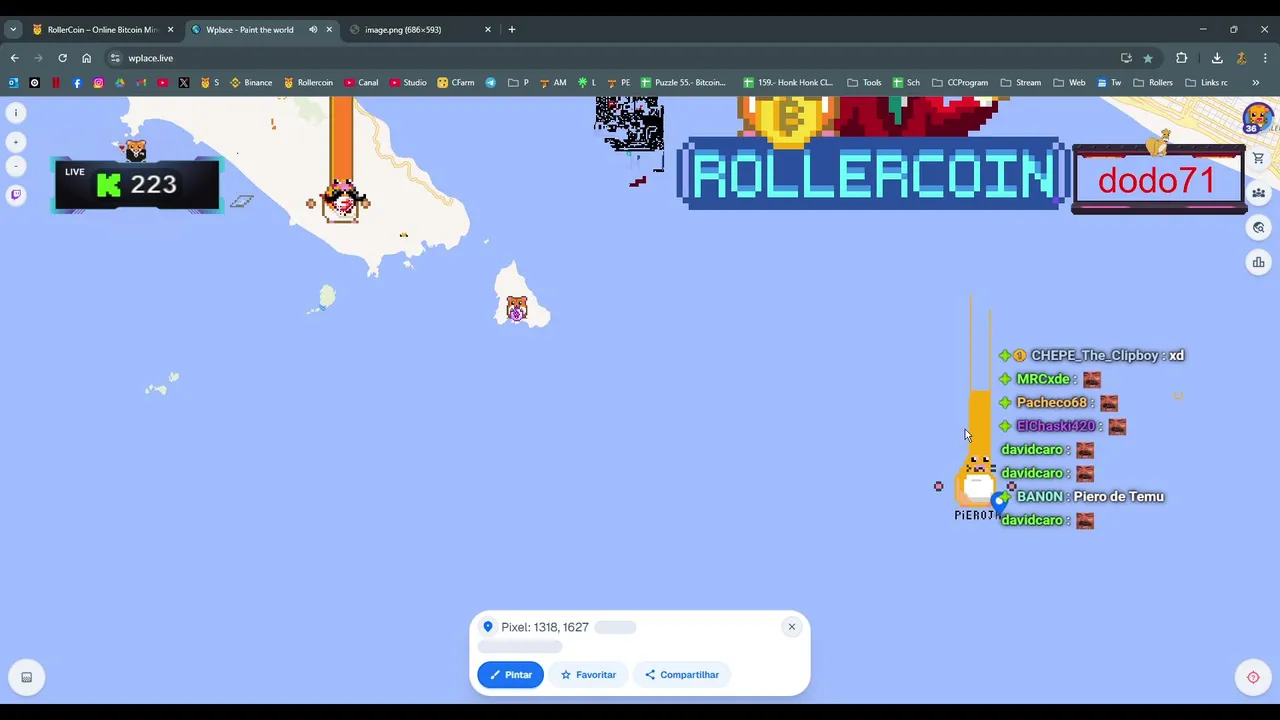This screenshot has height=720, width=1280.
Task: Expand the CCProgram bookmark folder
Action: [960, 83]
